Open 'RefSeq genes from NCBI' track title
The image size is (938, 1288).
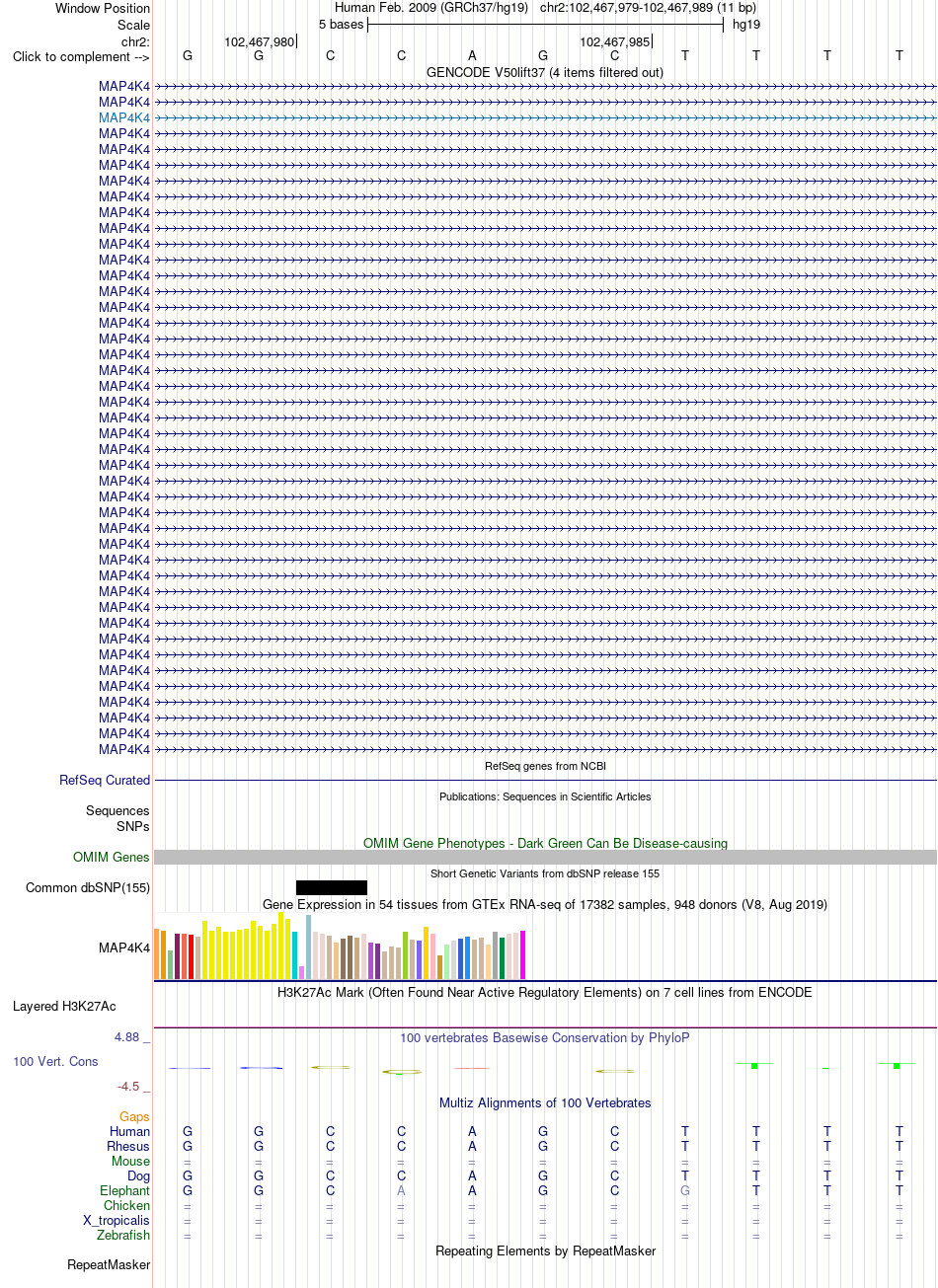545,766
